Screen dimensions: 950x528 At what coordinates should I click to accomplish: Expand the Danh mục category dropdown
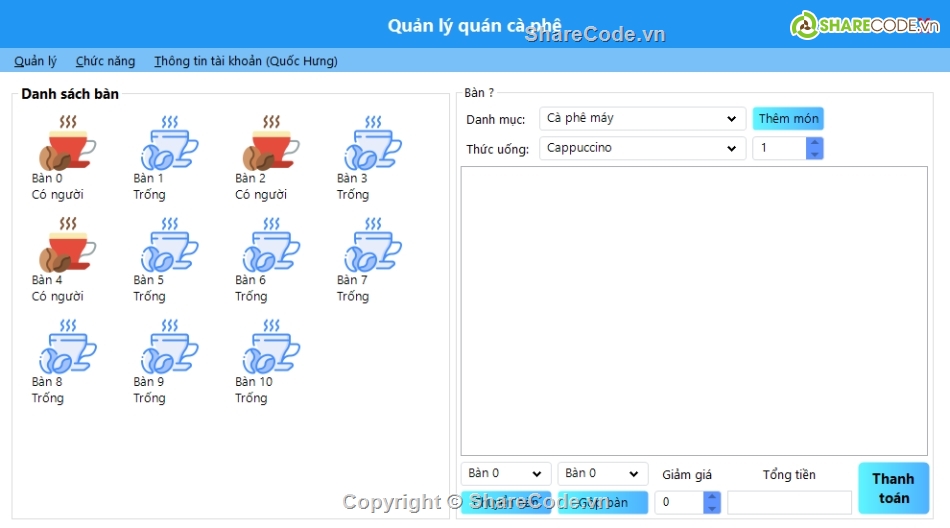(x=642, y=119)
